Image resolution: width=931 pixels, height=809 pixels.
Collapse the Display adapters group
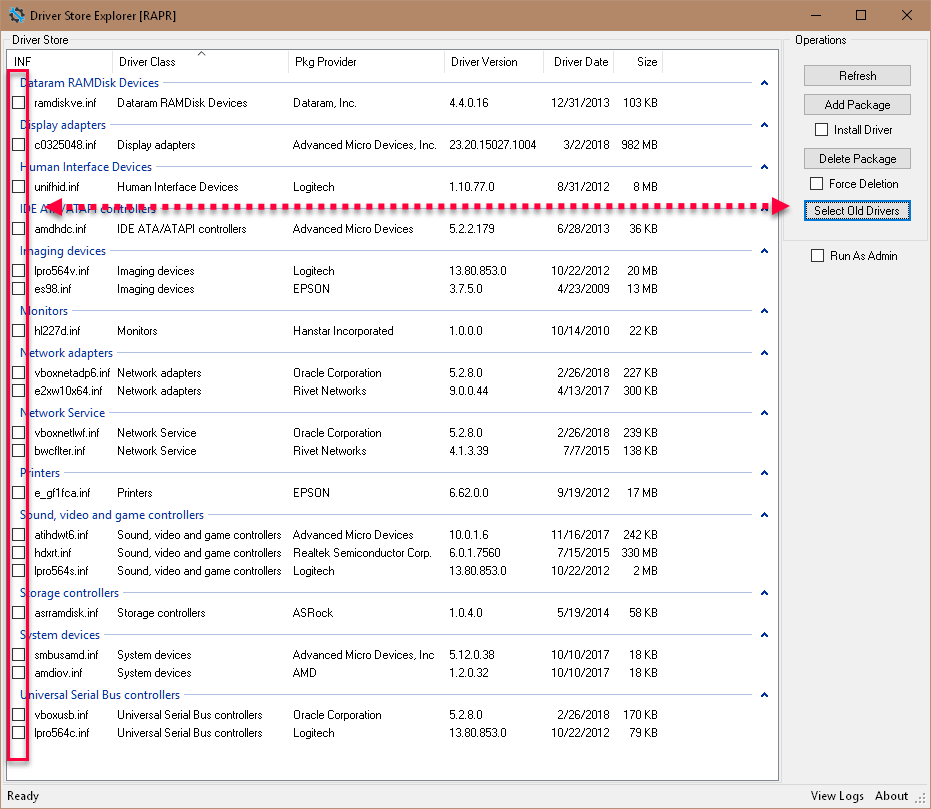pos(764,125)
